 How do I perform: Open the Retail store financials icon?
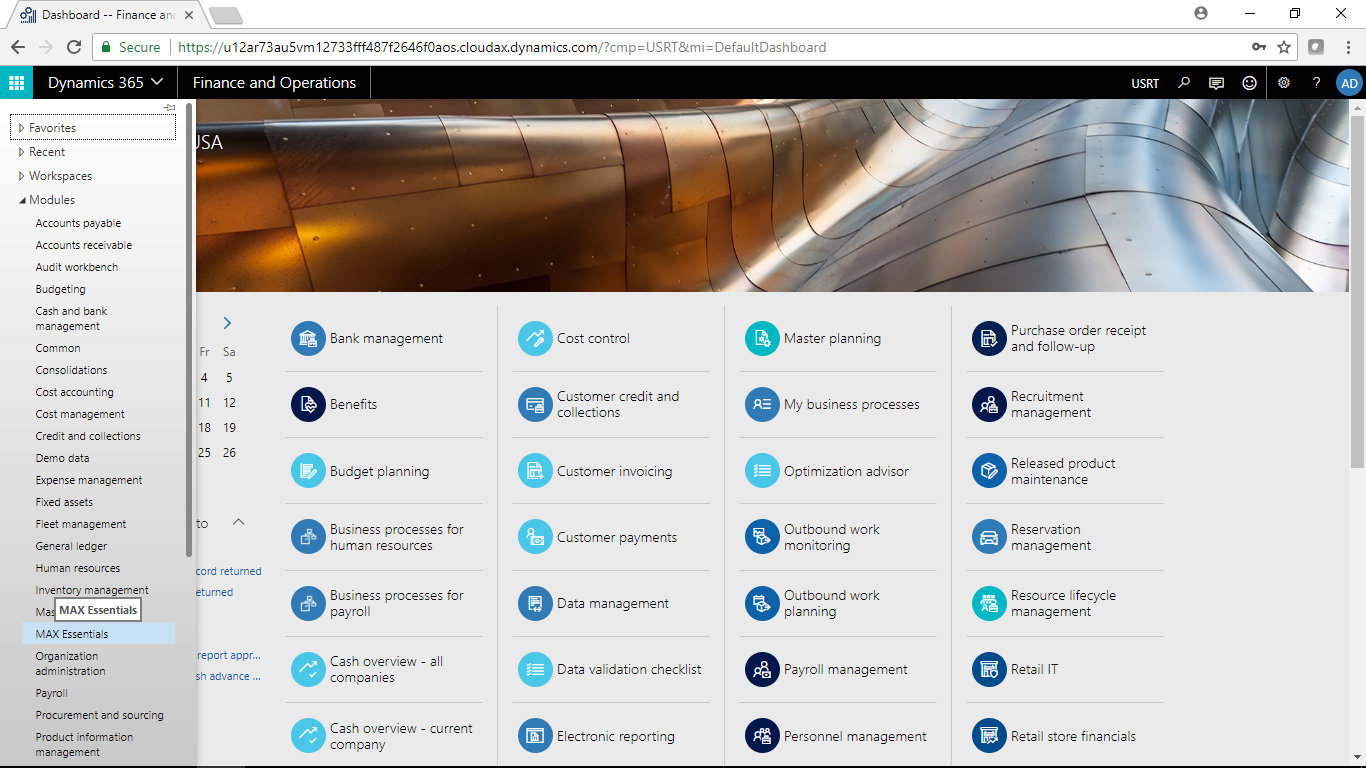989,736
